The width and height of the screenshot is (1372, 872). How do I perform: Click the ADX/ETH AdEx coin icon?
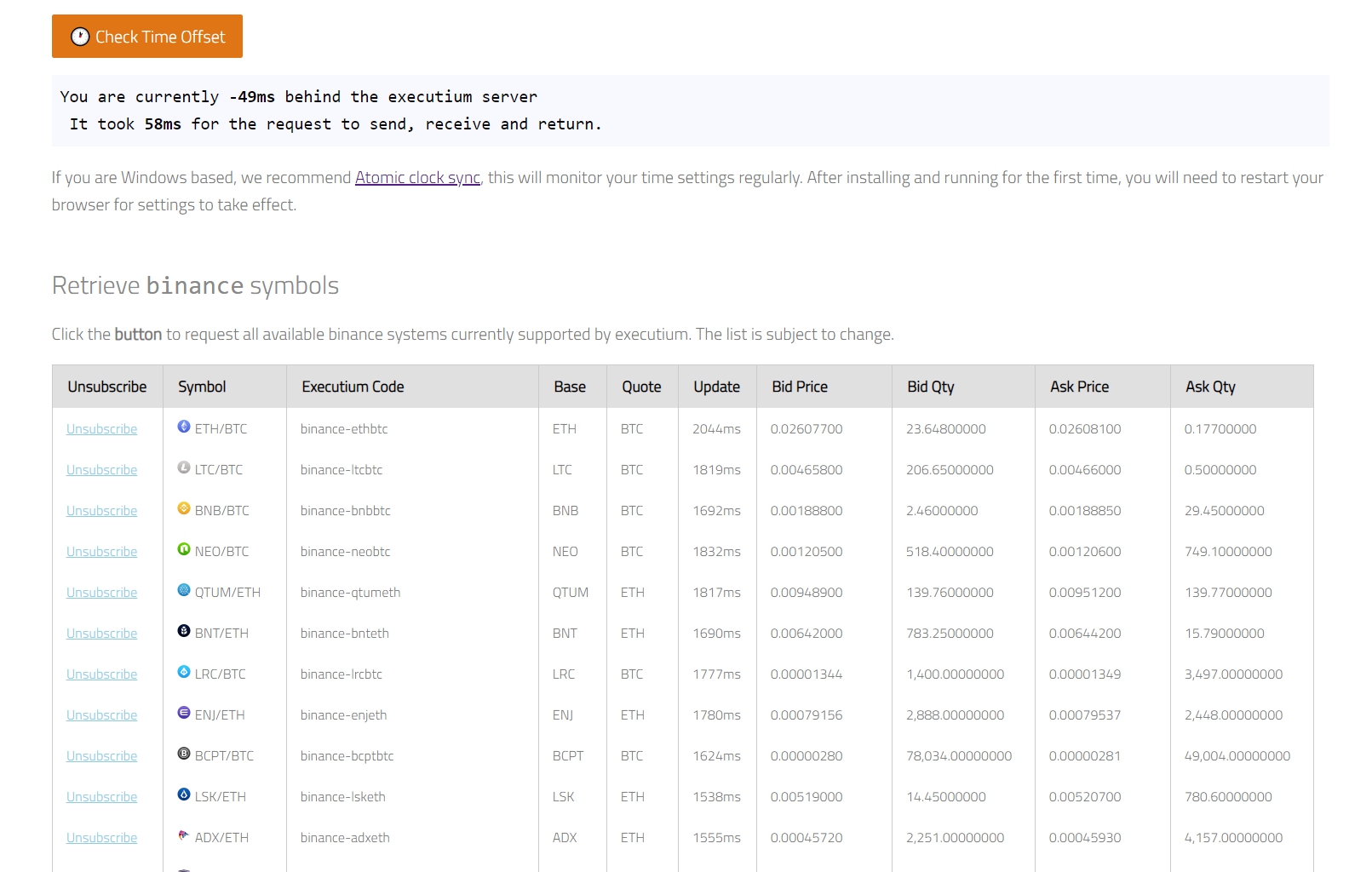184,835
